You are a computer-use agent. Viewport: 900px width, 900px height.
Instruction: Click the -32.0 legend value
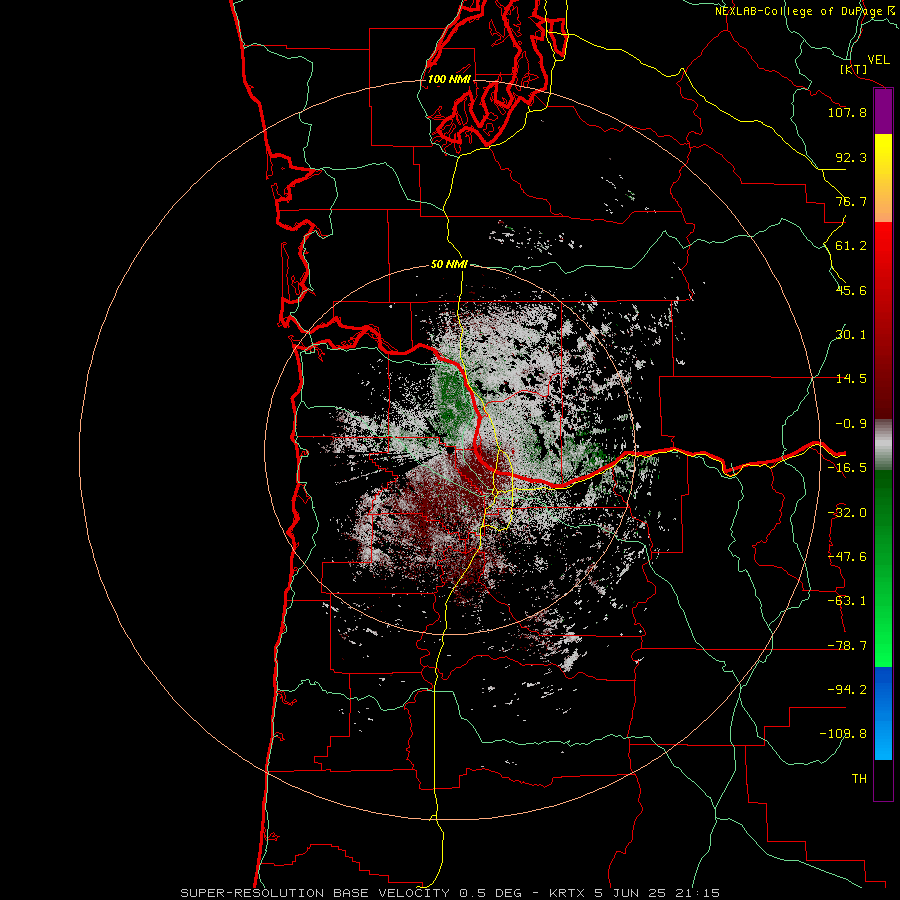pos(847,513)
